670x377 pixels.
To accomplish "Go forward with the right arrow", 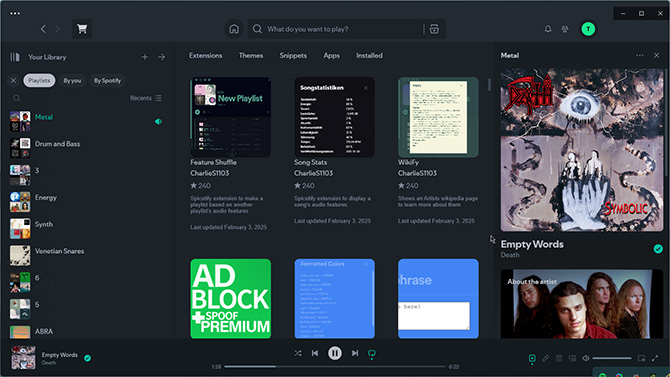I will click(57, 29).
